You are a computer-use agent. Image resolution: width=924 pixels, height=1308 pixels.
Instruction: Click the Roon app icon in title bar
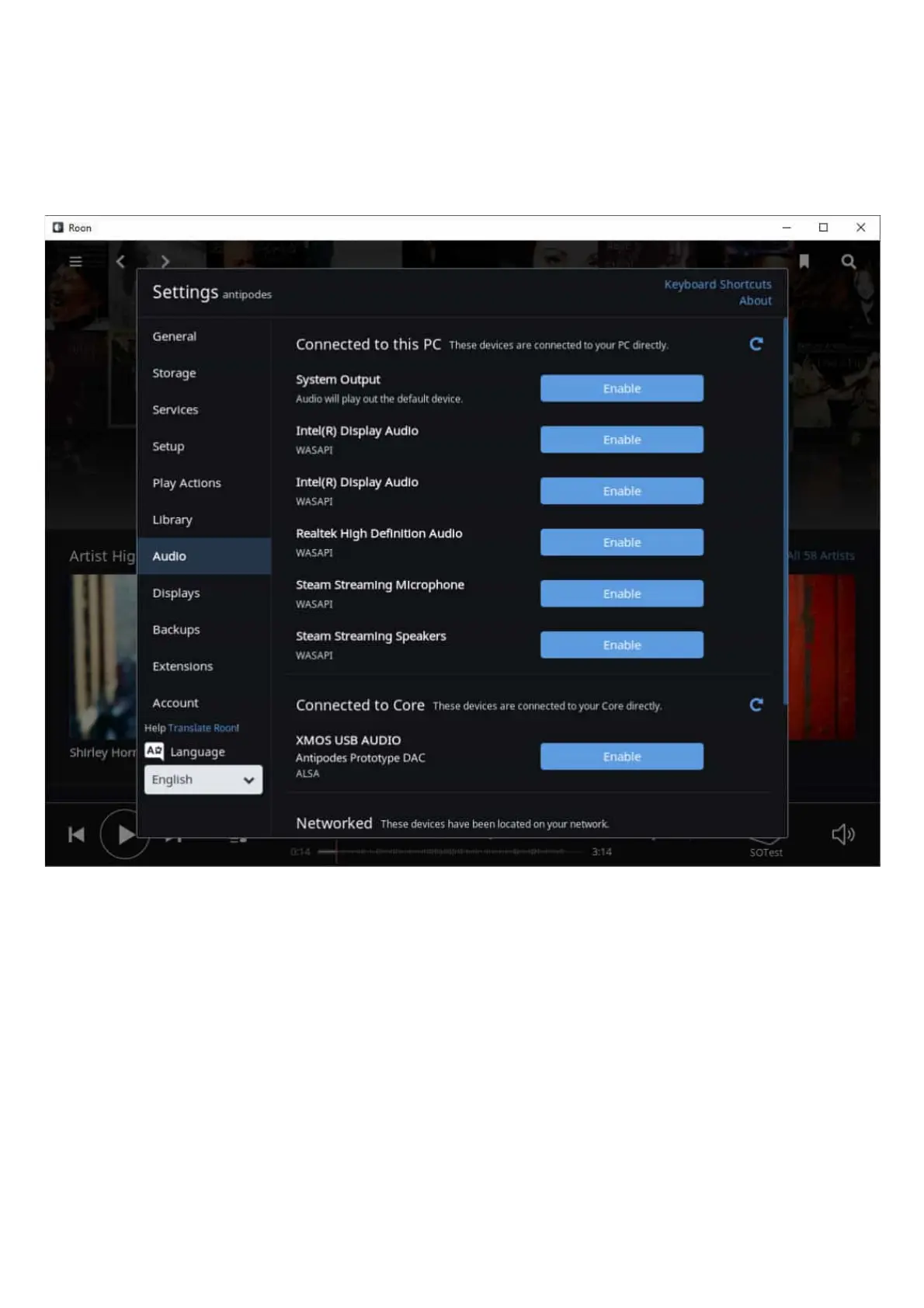pos(58,228)
